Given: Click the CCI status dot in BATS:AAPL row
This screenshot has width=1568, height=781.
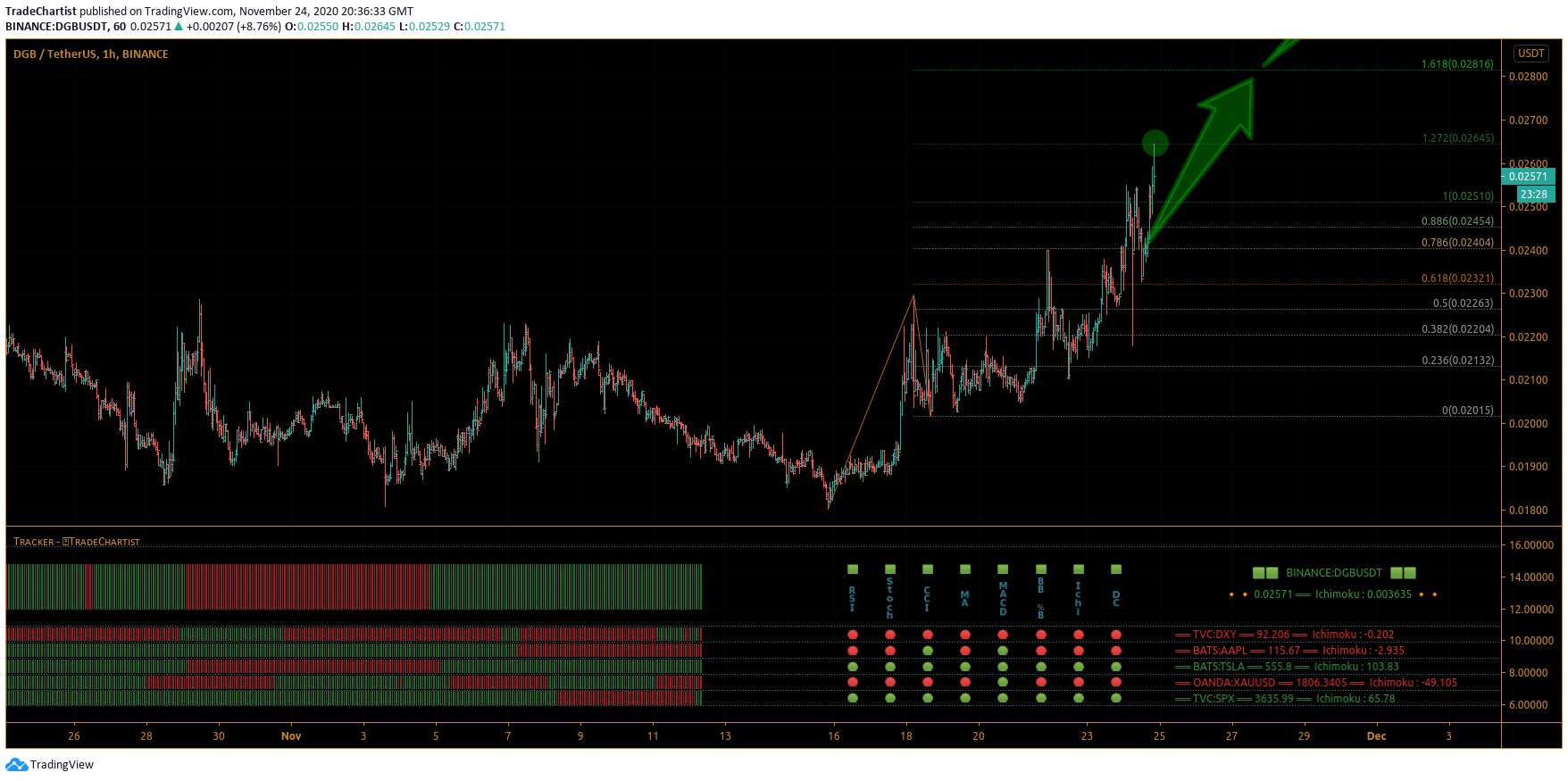Looking at the screenshot, I should [928, 651].
